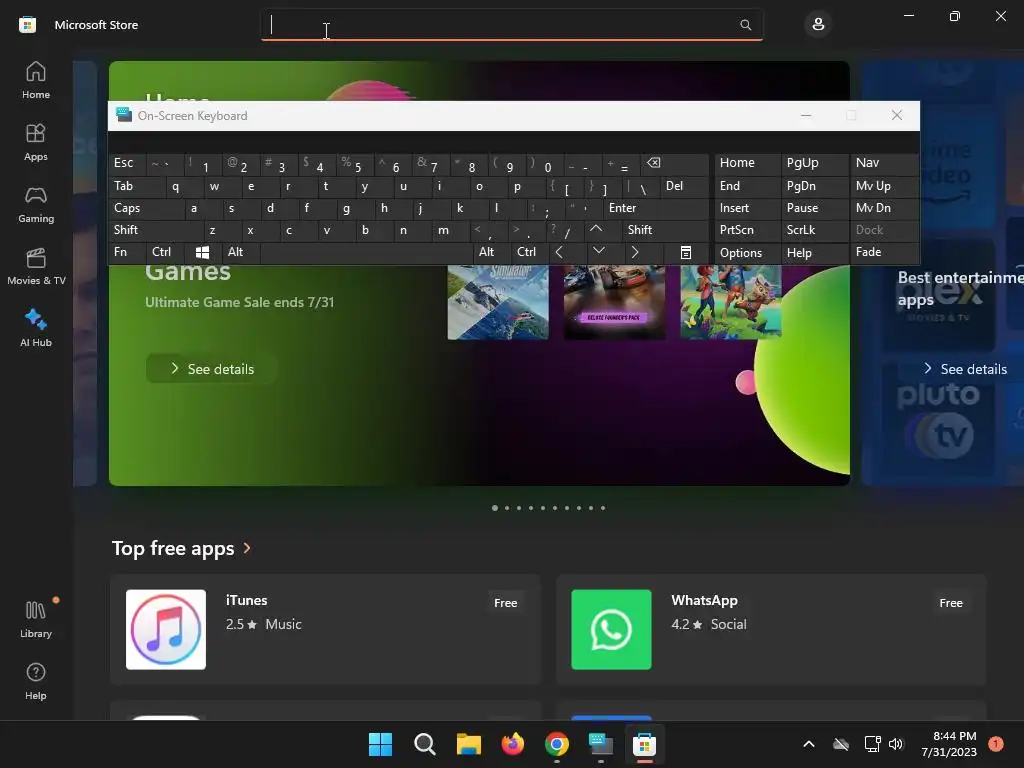Open the clock and date in taskbar
Screen dimensions: 1024x768
(x=949, y=744)
